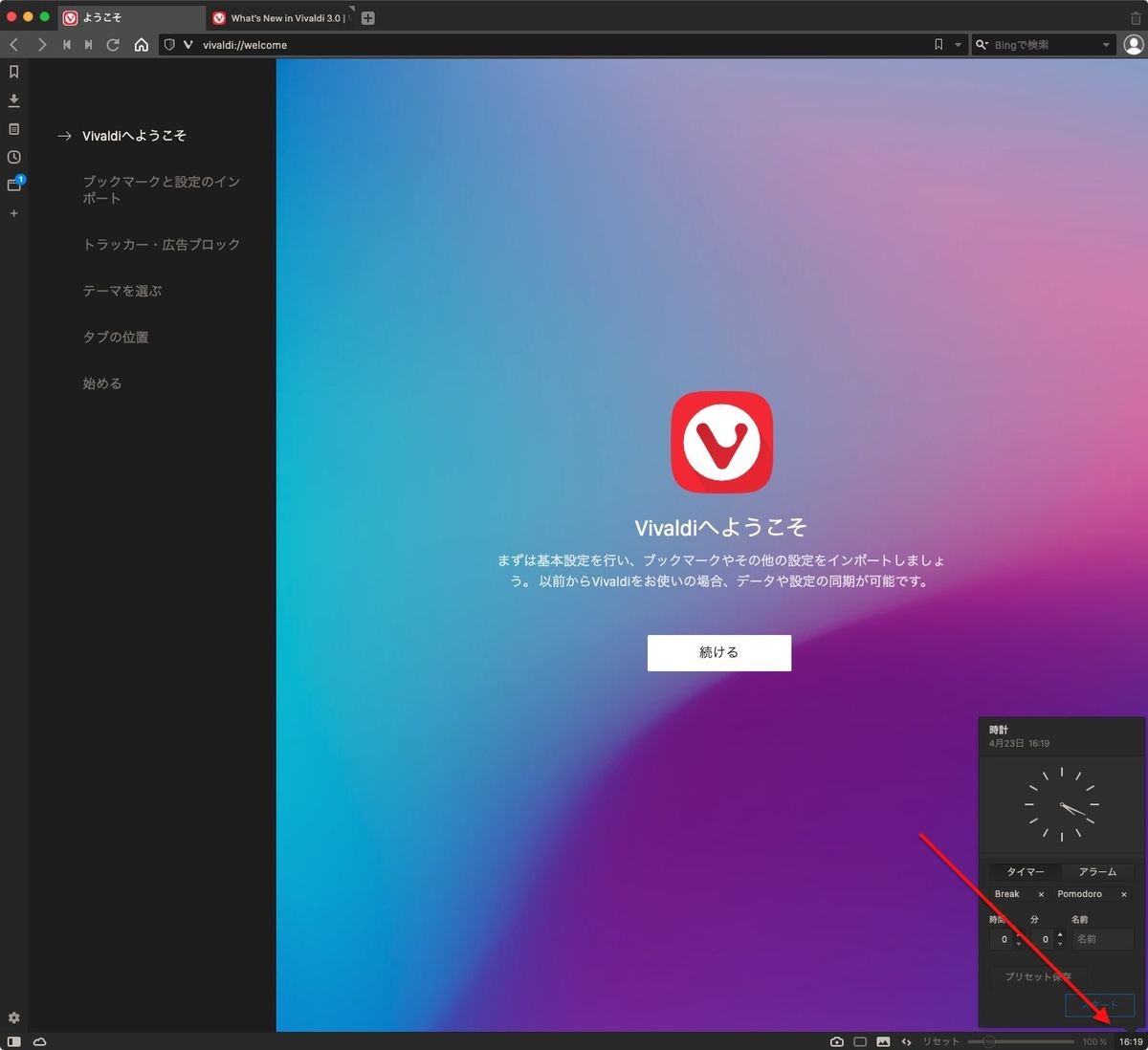This screenshot has width=1148, height=1050.
Task: Click the timer hours input field
Action: tap(1004, 939)
